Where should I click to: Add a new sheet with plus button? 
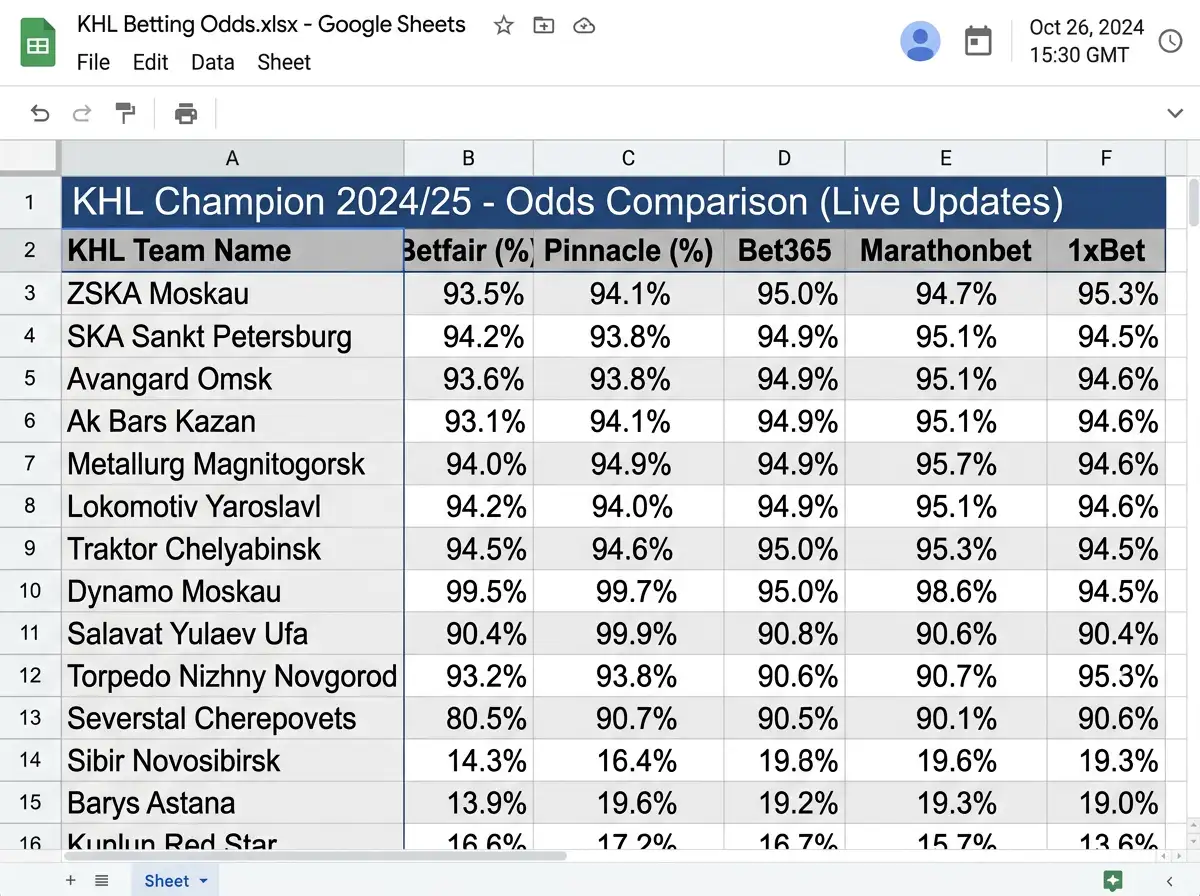[x=70, y=881]
